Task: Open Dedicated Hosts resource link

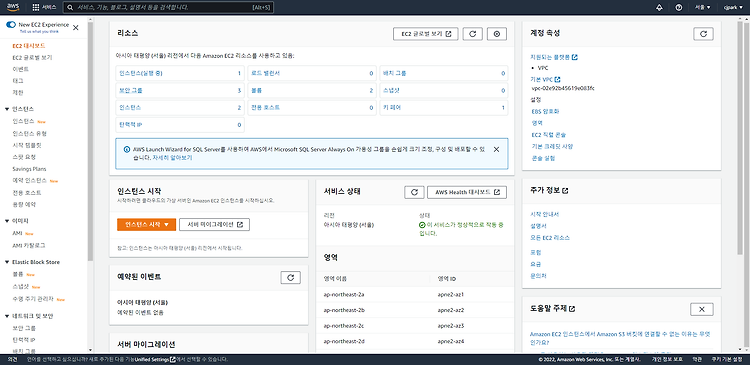Action: coord(265,108)
